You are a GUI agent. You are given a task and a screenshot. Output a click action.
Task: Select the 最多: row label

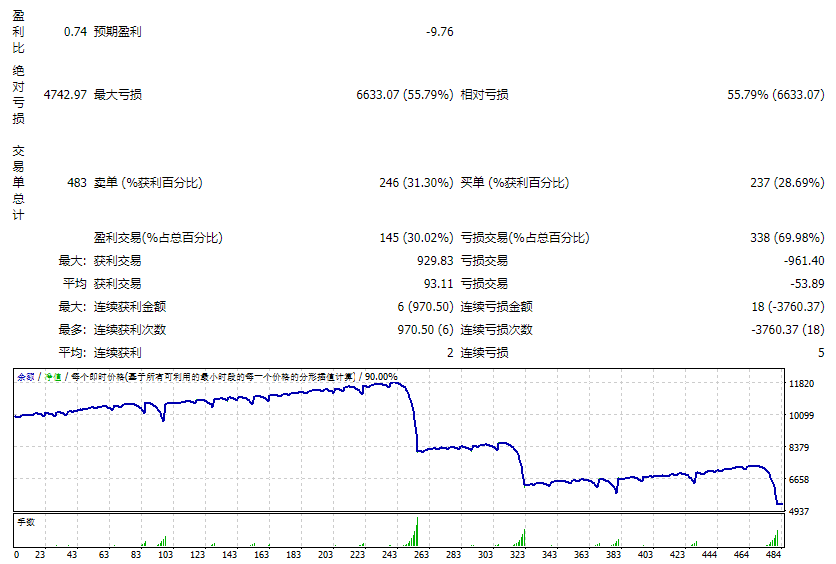coord(73,329)
